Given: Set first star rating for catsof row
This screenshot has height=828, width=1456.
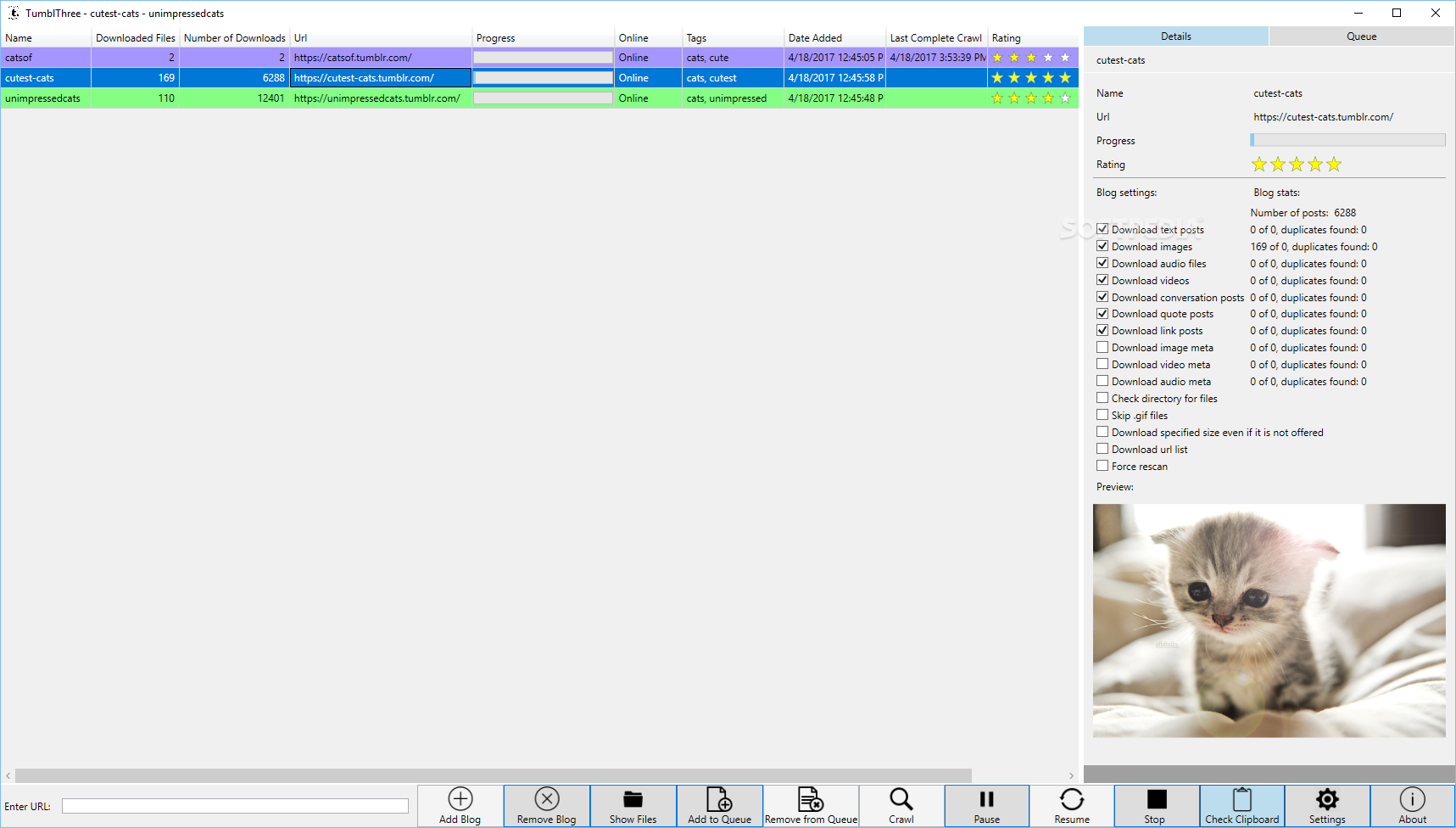Looking at the screenshot, I should point(997,58).
